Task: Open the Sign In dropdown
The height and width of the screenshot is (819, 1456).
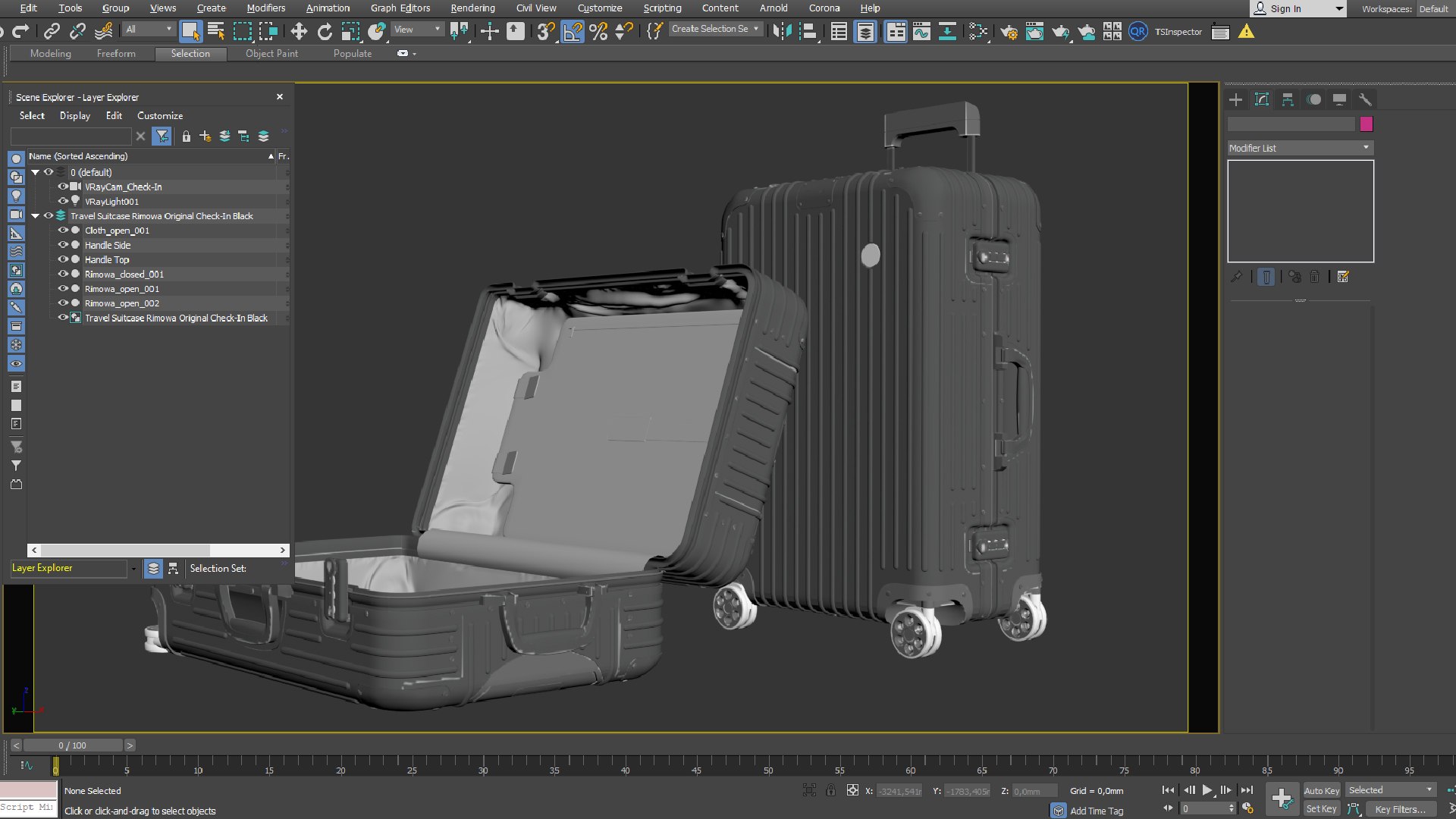Action: coord(1298,8)
